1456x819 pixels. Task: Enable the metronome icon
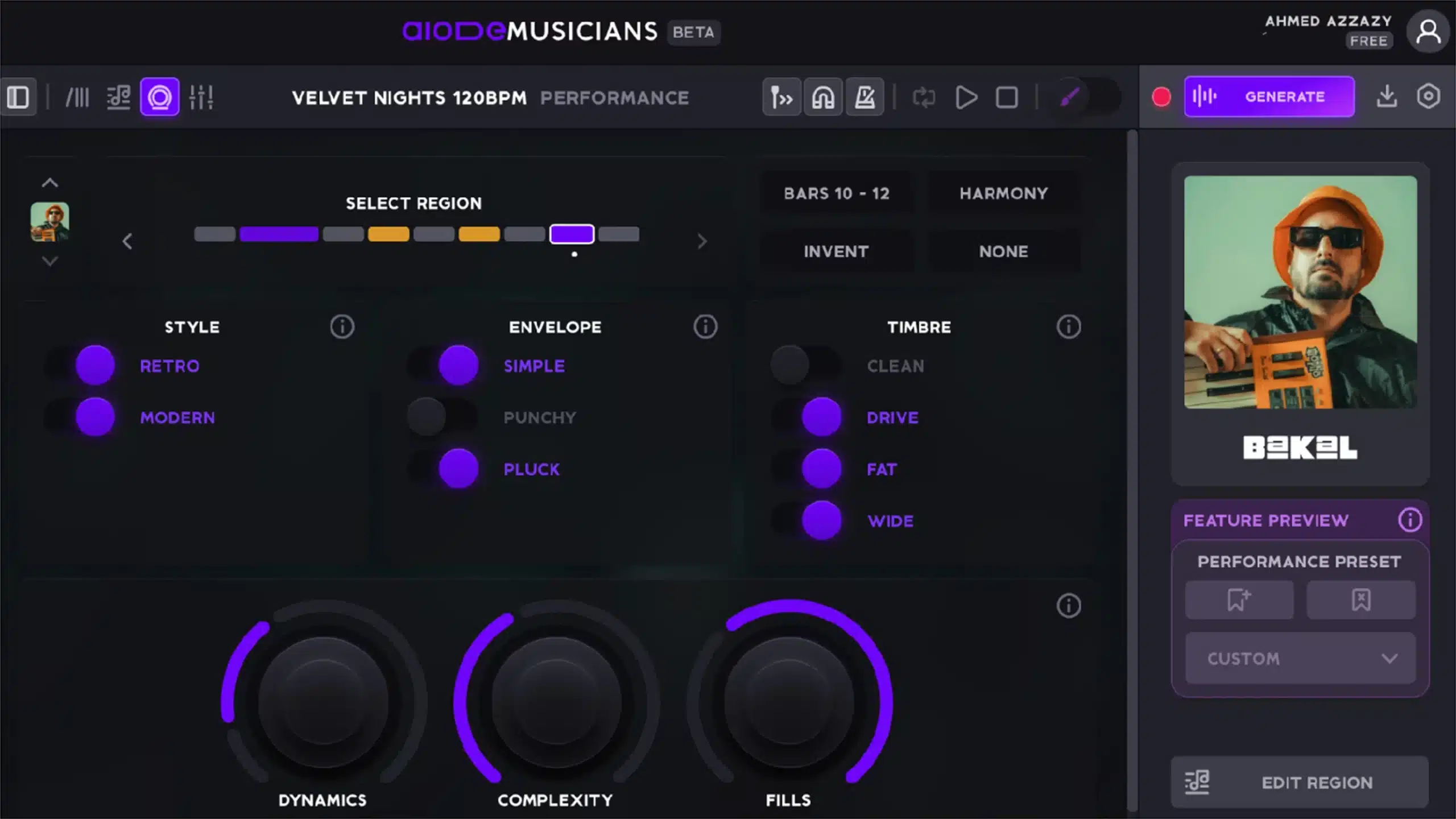[x=865, y=97]
